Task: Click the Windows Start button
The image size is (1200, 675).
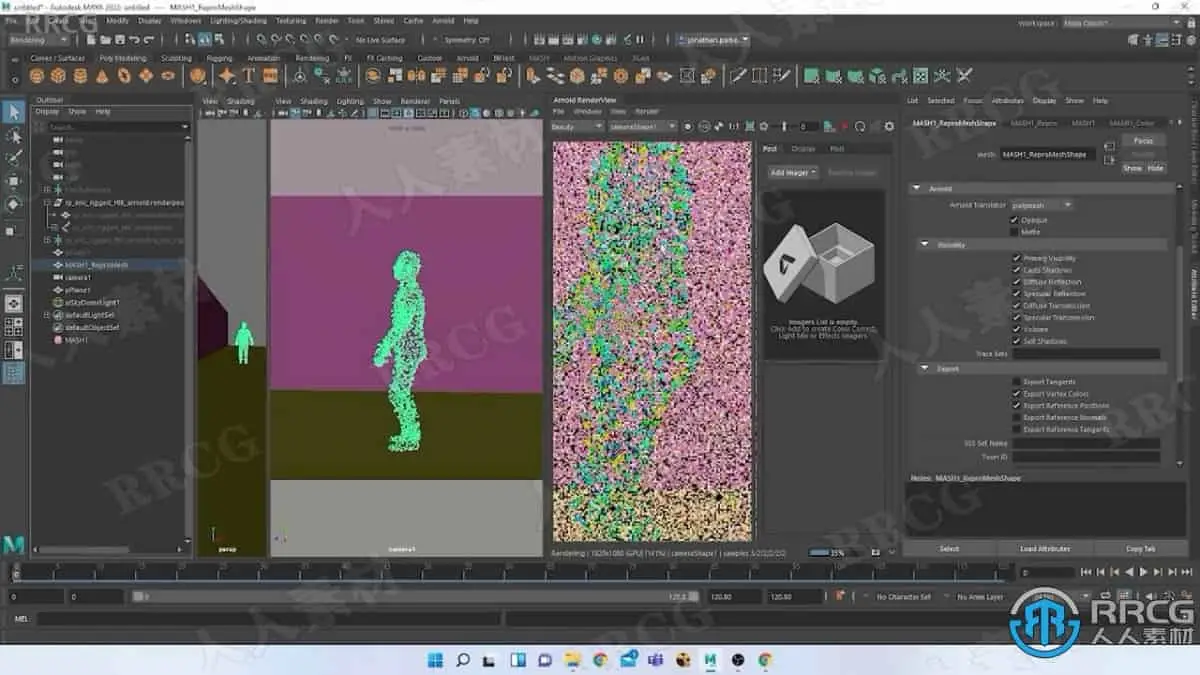Action: pyautogui.click(x=436, y=660)
